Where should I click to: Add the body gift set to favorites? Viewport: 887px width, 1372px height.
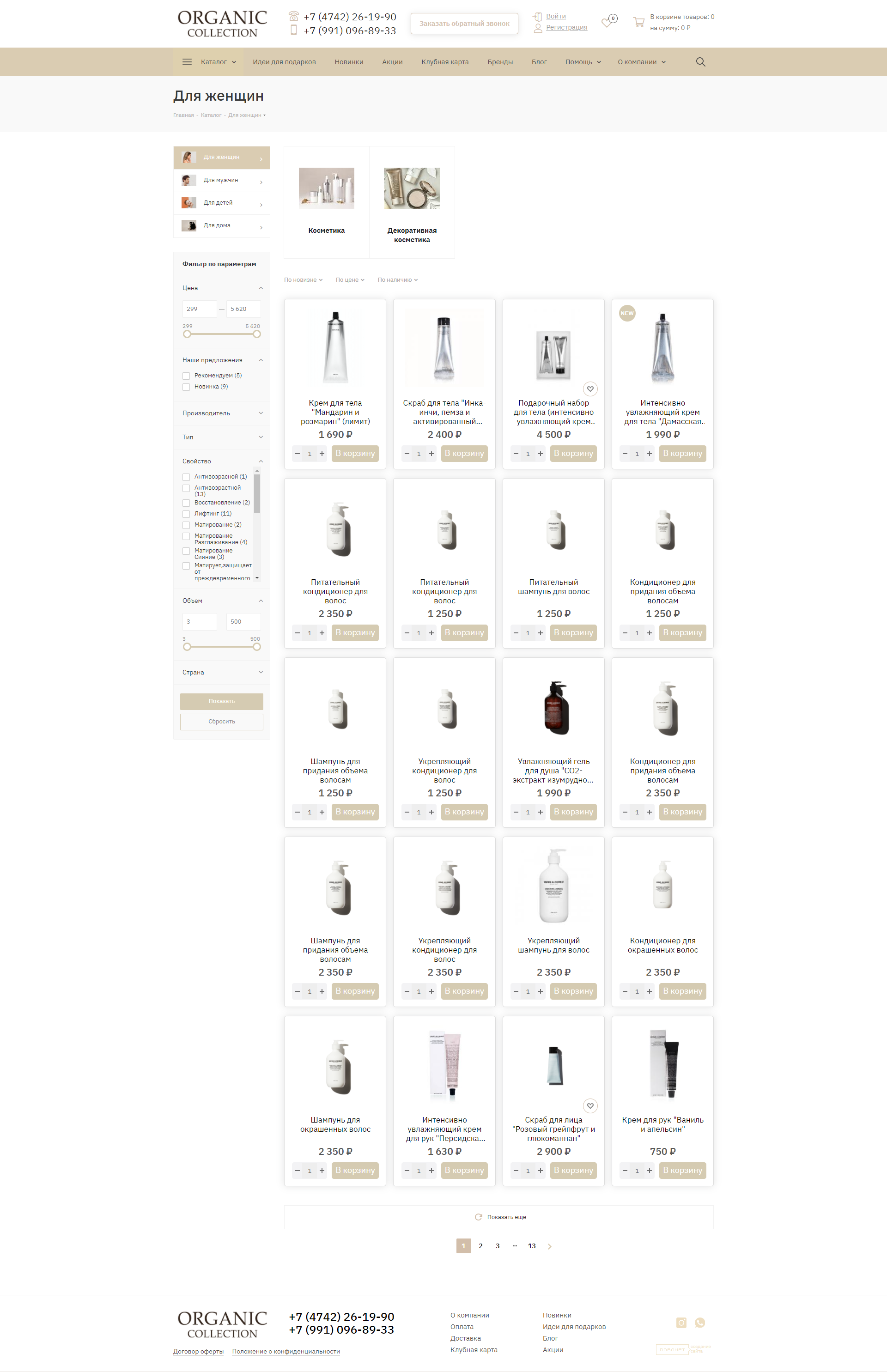click(590, 389)
